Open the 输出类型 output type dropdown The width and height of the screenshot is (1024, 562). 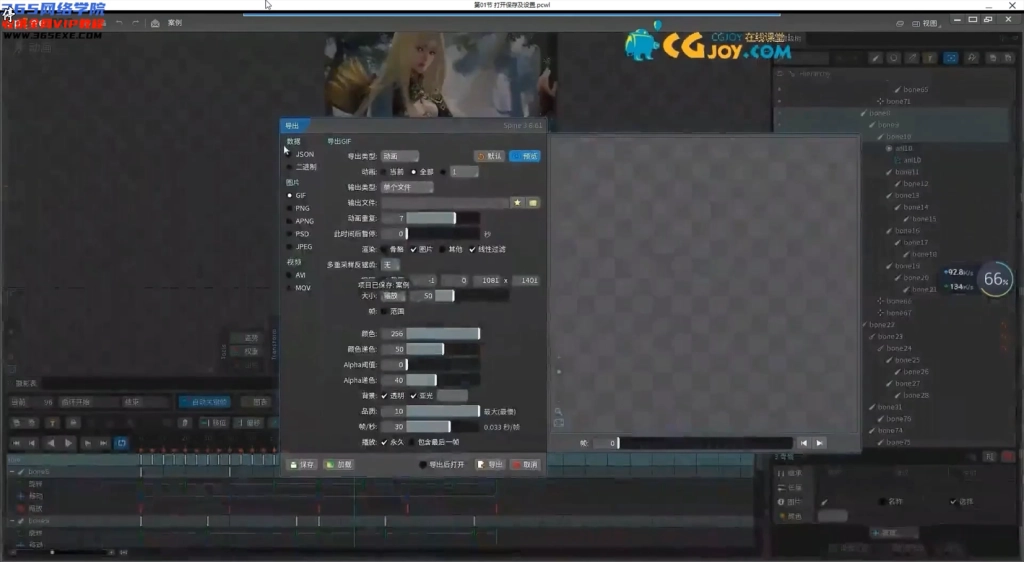pyautogui.click(x=407, y=187)
